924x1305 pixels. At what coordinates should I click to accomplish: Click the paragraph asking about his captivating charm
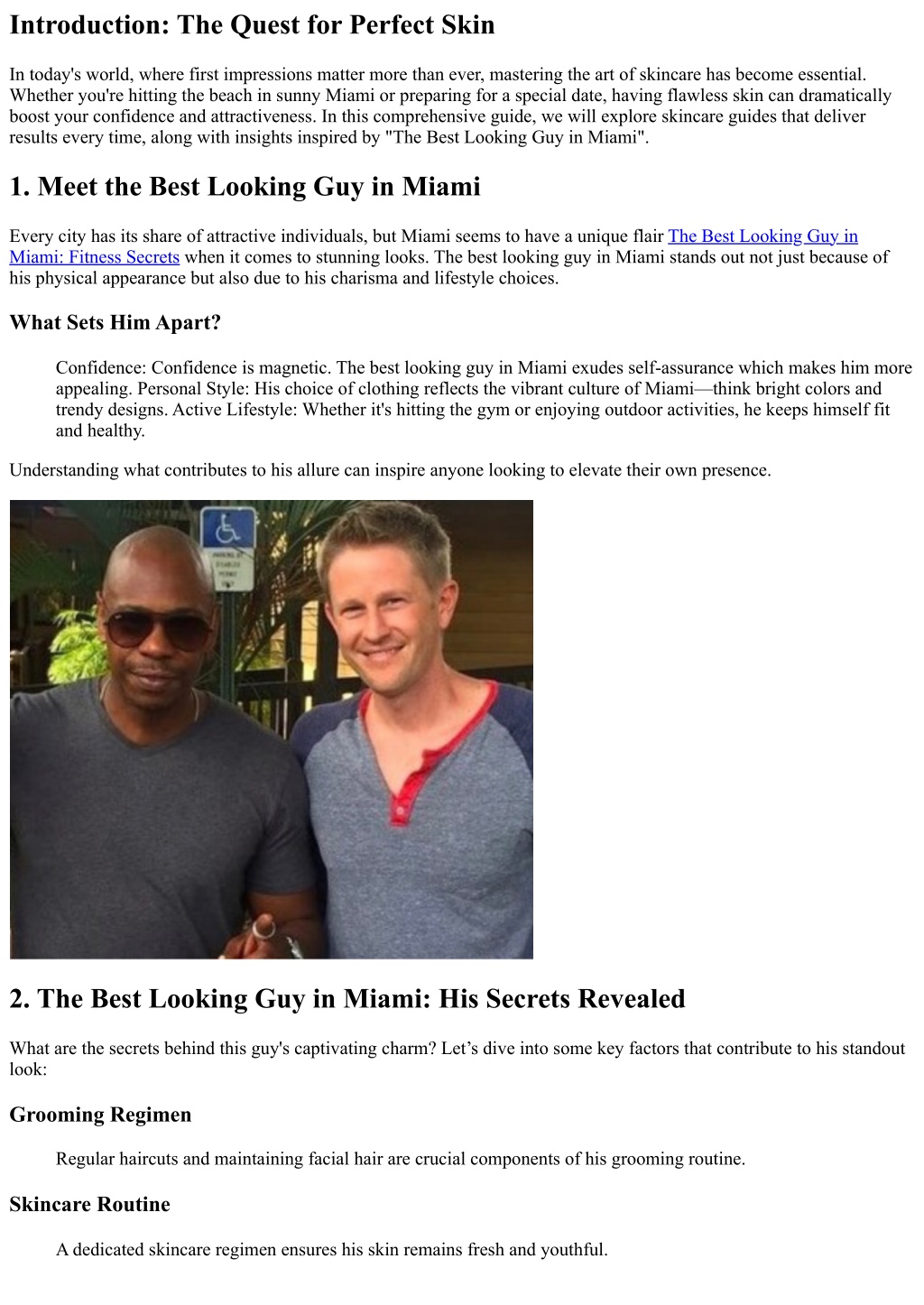point(457,1059)
